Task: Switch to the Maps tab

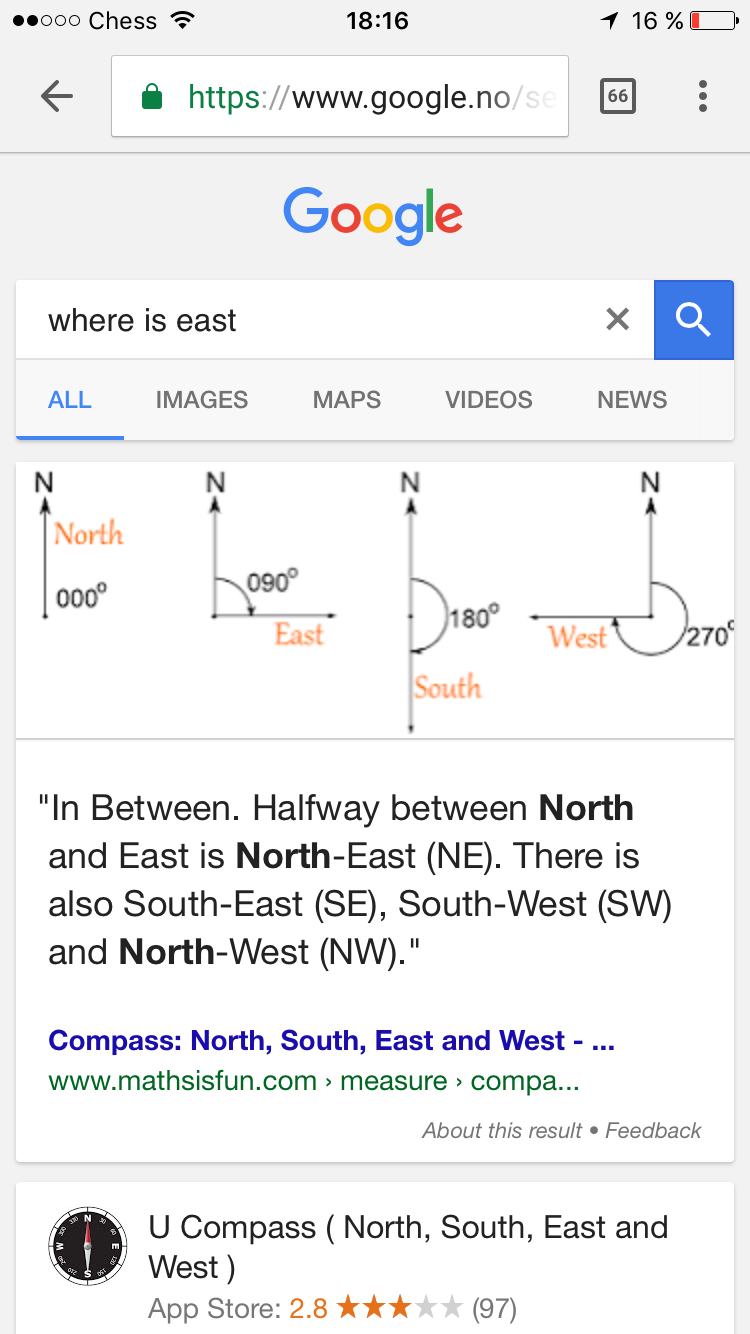Action: (x=346, y=400)
